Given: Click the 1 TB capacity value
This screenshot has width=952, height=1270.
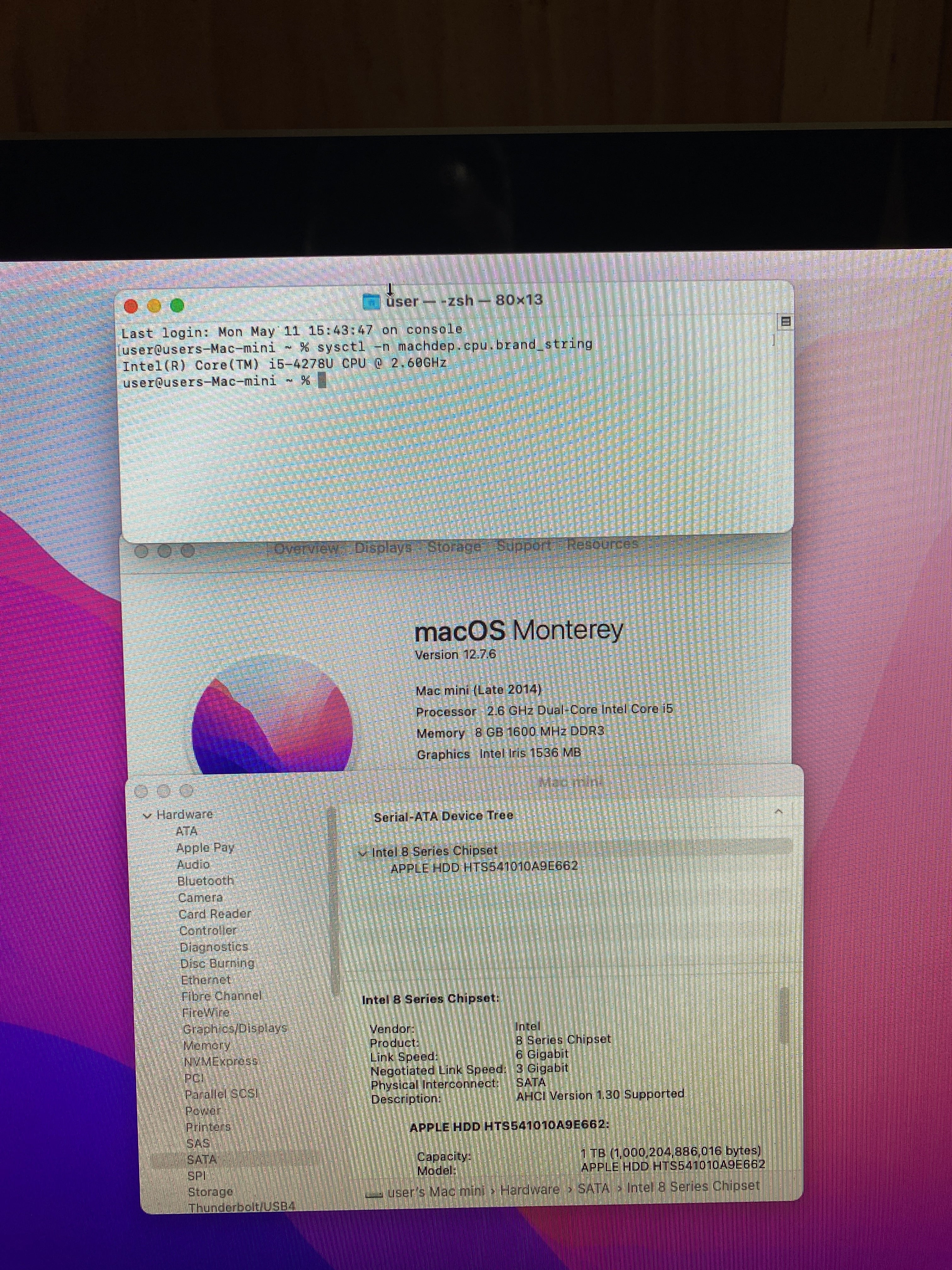Looking at the screenshot, I should [671, 1151].
